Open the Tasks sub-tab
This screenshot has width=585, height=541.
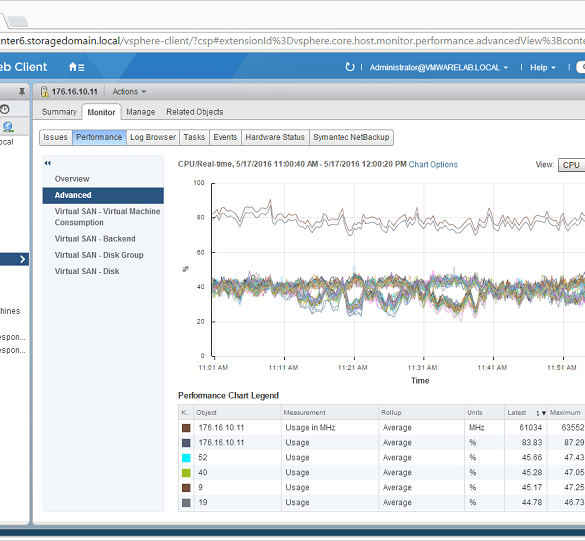pos(194,137)
